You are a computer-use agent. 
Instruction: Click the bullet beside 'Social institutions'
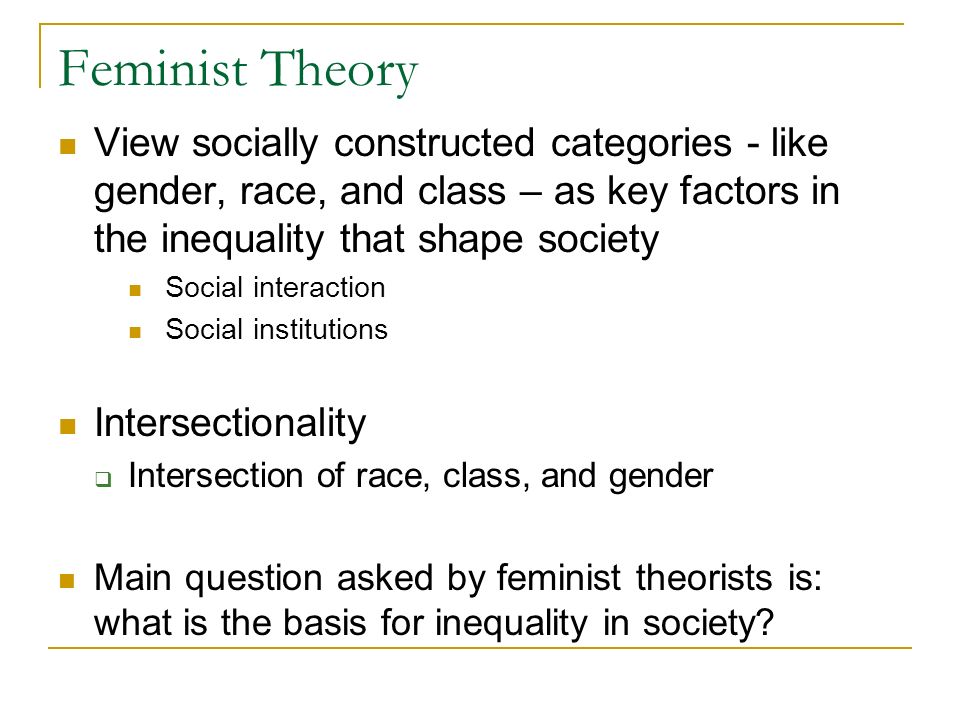[x=135, y=332]
